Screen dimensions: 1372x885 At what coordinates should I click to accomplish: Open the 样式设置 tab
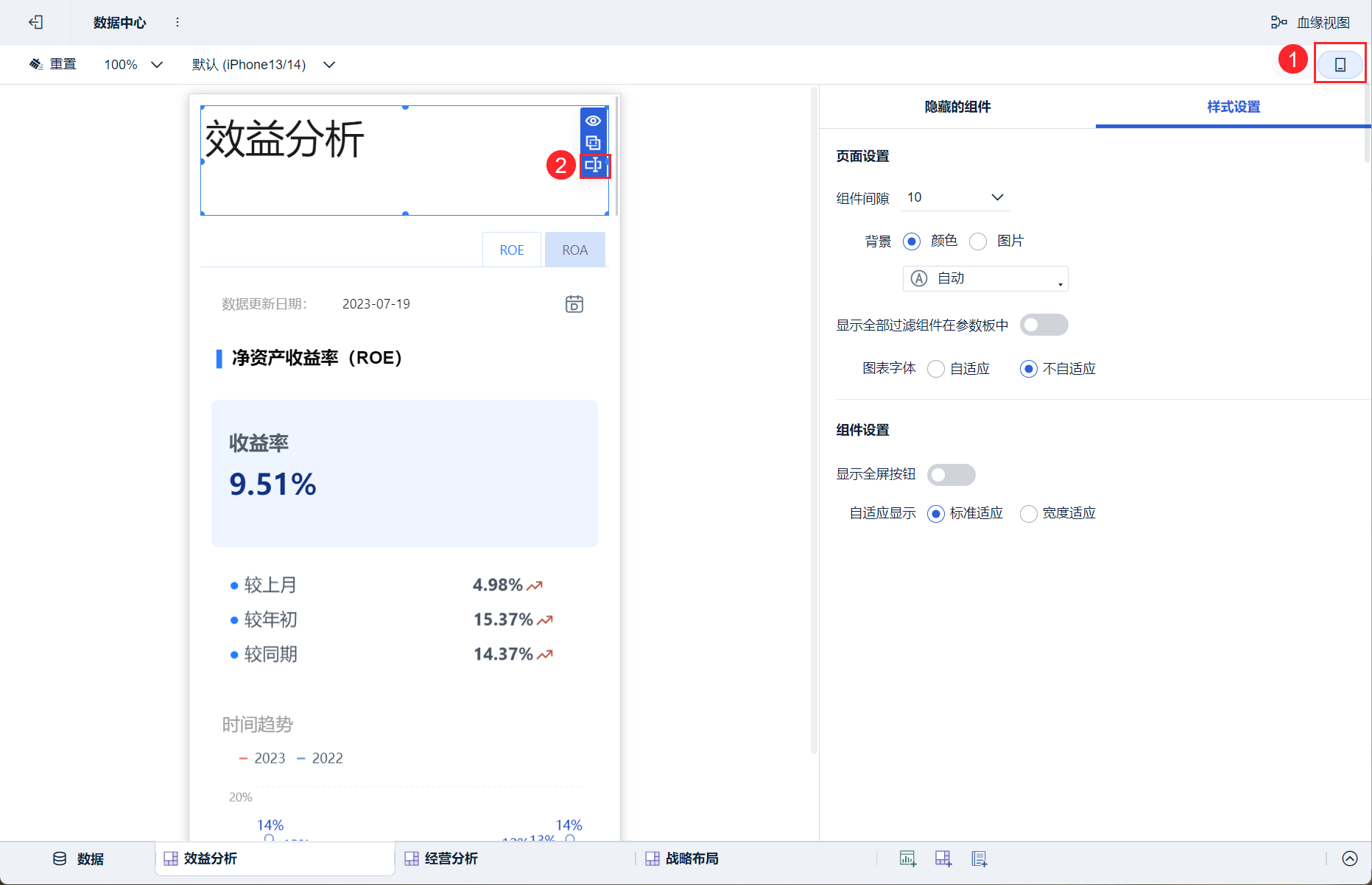[x=1234, y=107]
